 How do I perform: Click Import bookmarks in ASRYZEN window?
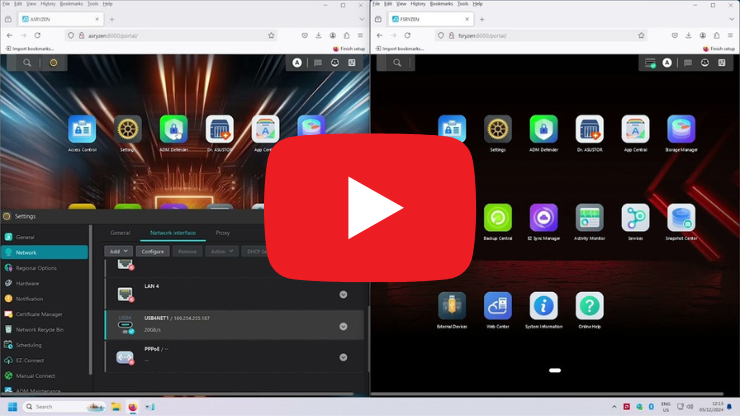(x=30, y=49)
